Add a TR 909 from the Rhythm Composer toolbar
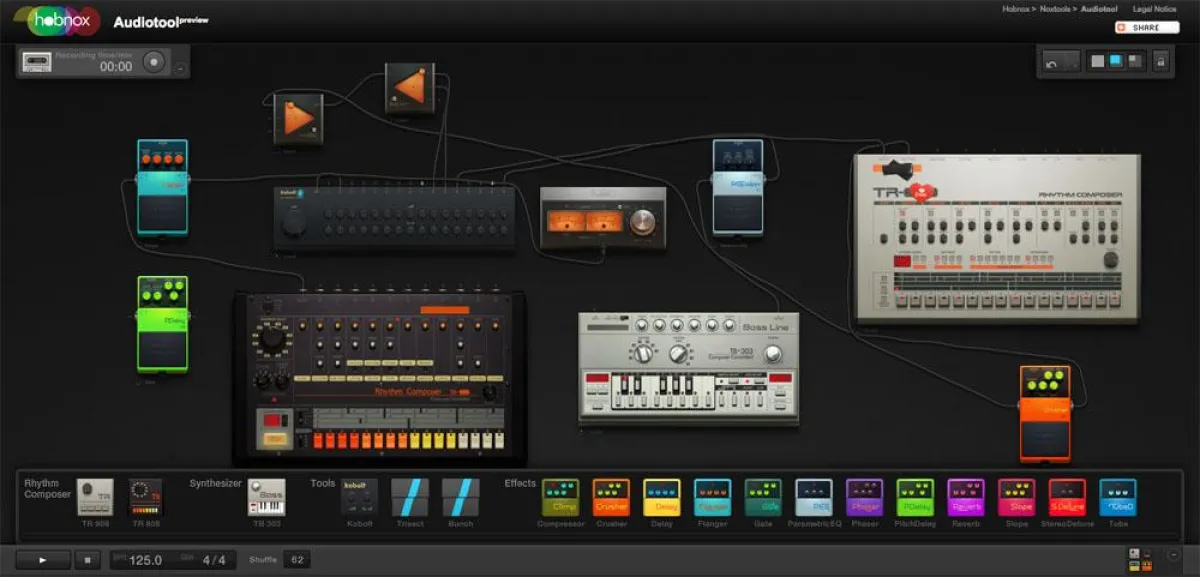The image size is (1200, 577). 94,498
